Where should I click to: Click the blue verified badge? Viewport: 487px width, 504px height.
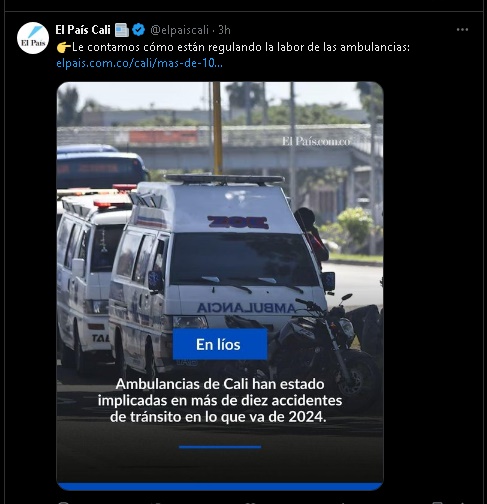[138, 30]
